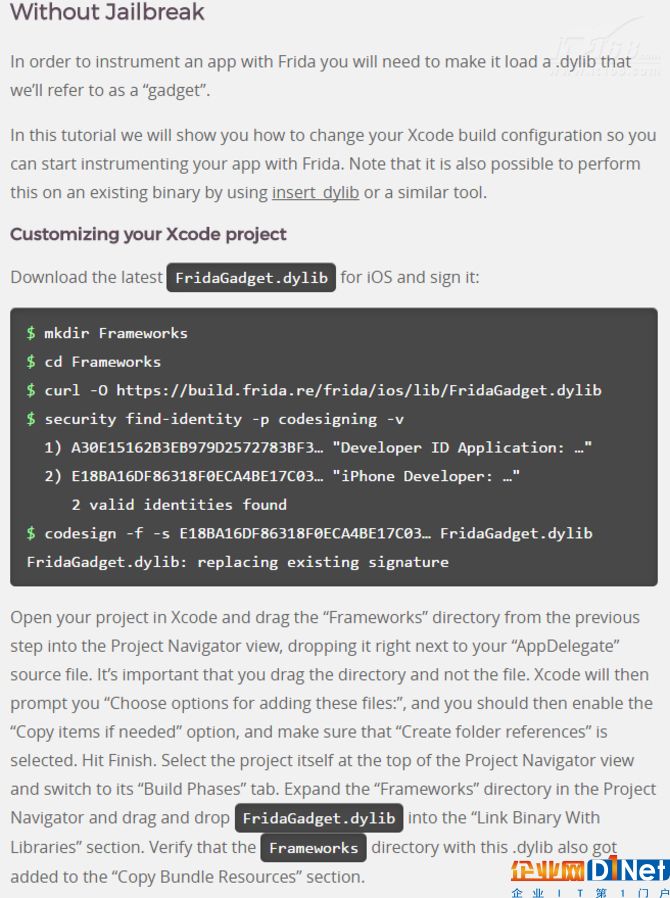Image resolution: width=670 pixels, height=898 pixels.
Task: Click the Developer ID Application identity line
Action: tap(318, 448)
